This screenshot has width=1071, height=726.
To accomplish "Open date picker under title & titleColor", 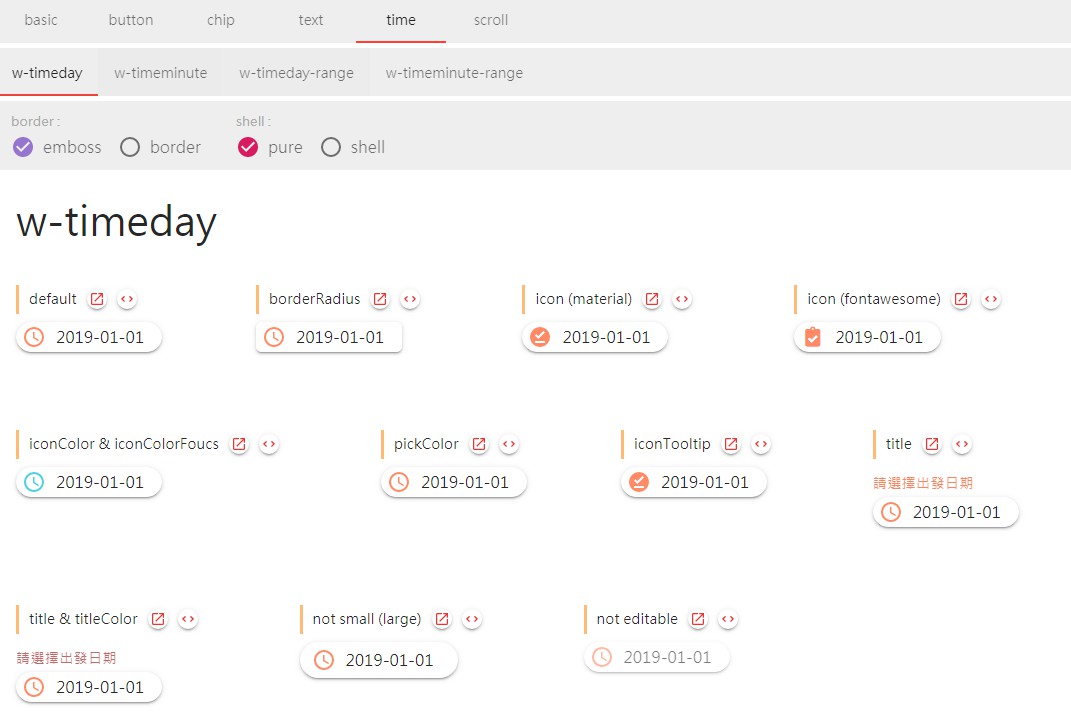I will coord(89,687).
